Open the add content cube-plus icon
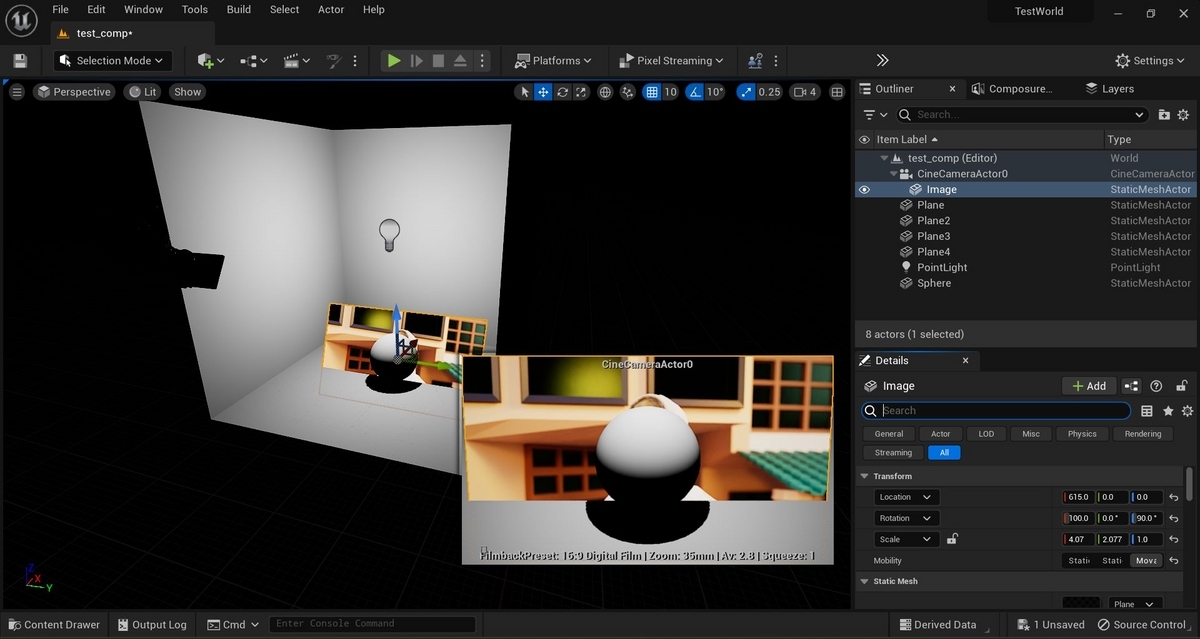 pyautogui.click(x=206, y=61)
